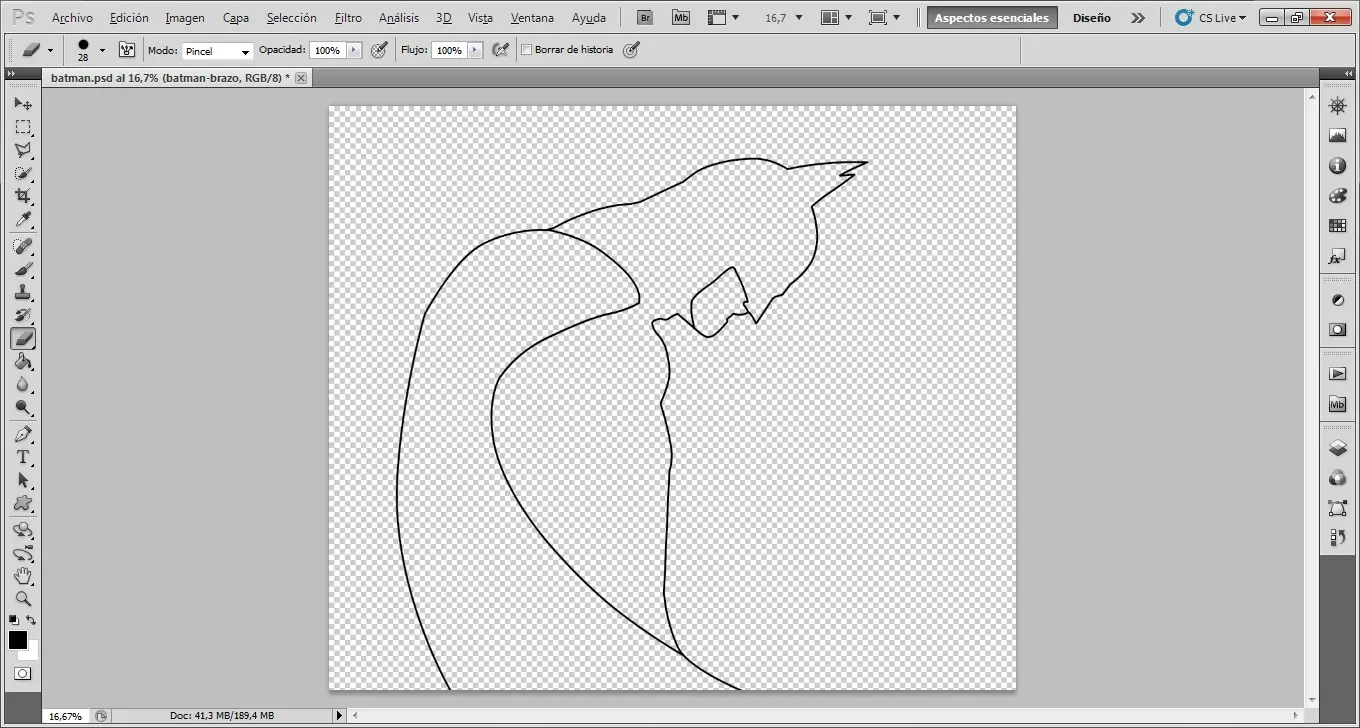
Task: Select the Dodge tool
Action: click(x=23, y=408)
